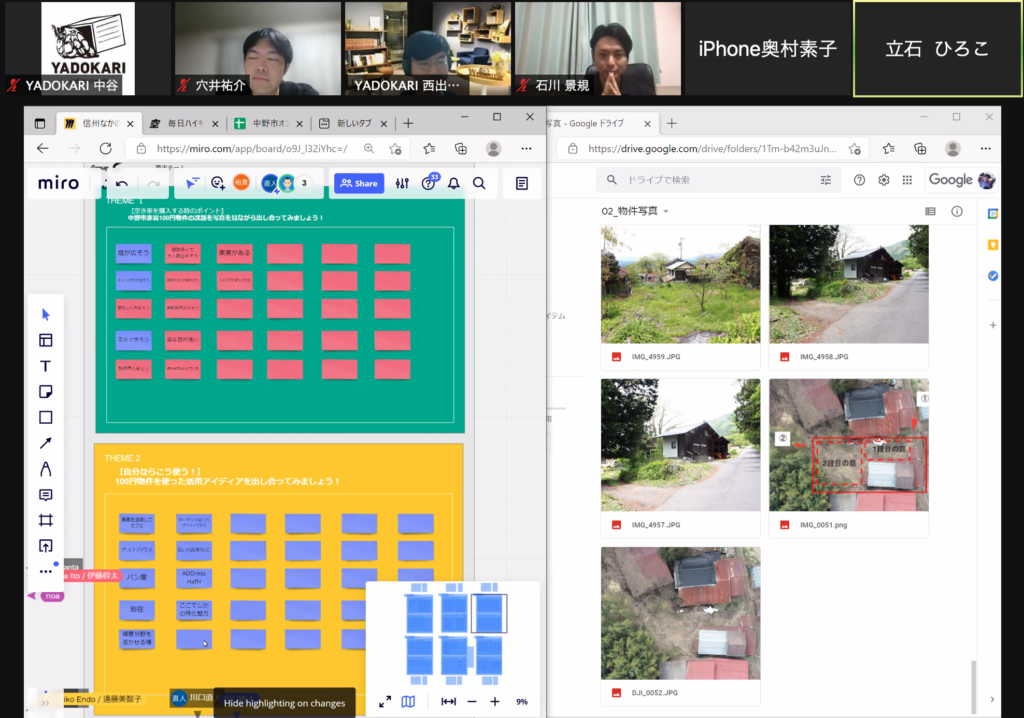Enter Miro fullscreen mode

tap(385, 702)
